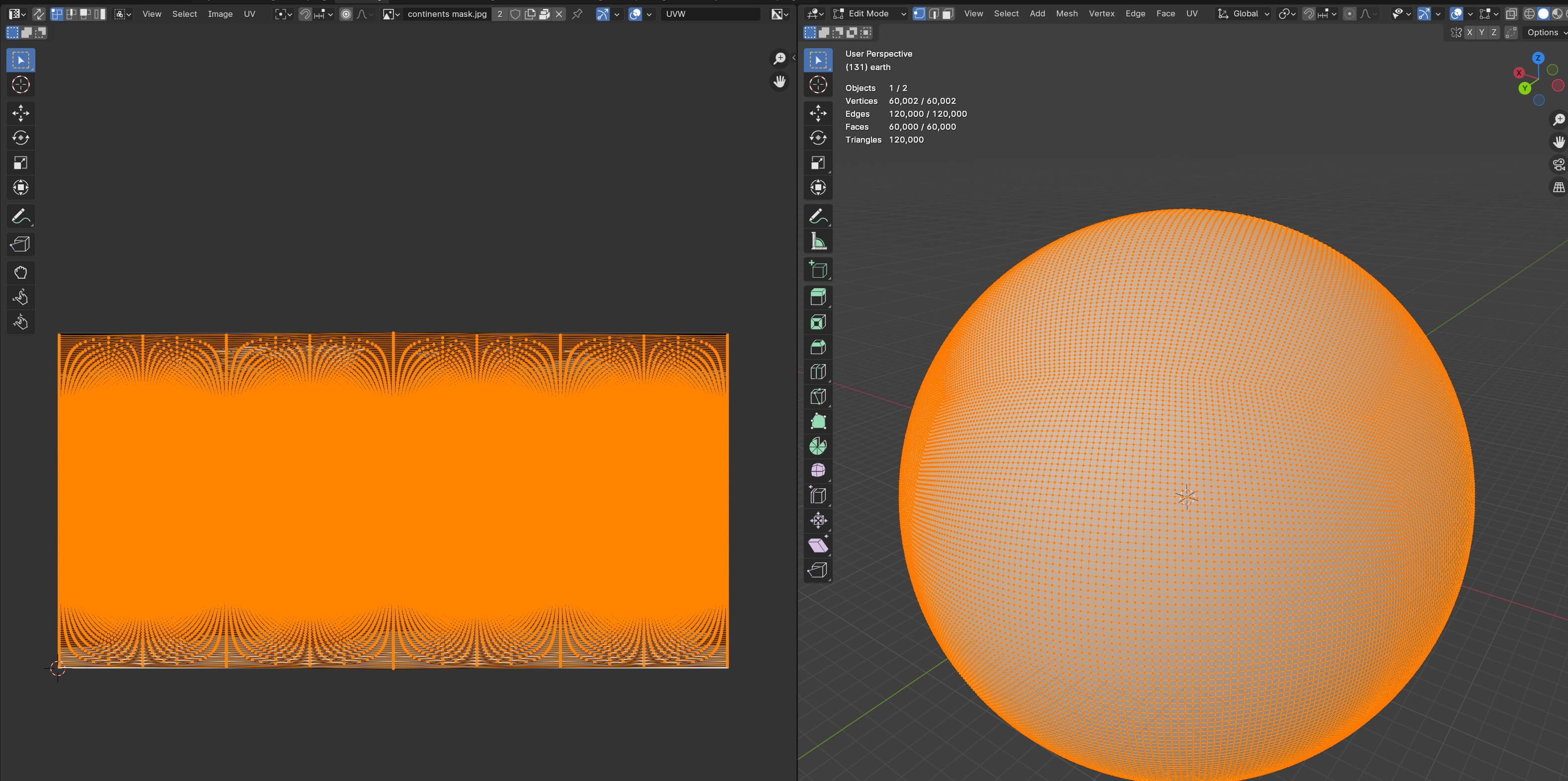Screen dimensions: 1568x781
Task: Toggle X-ray view in 3D viewport
Action: (x=1511, y=13)
